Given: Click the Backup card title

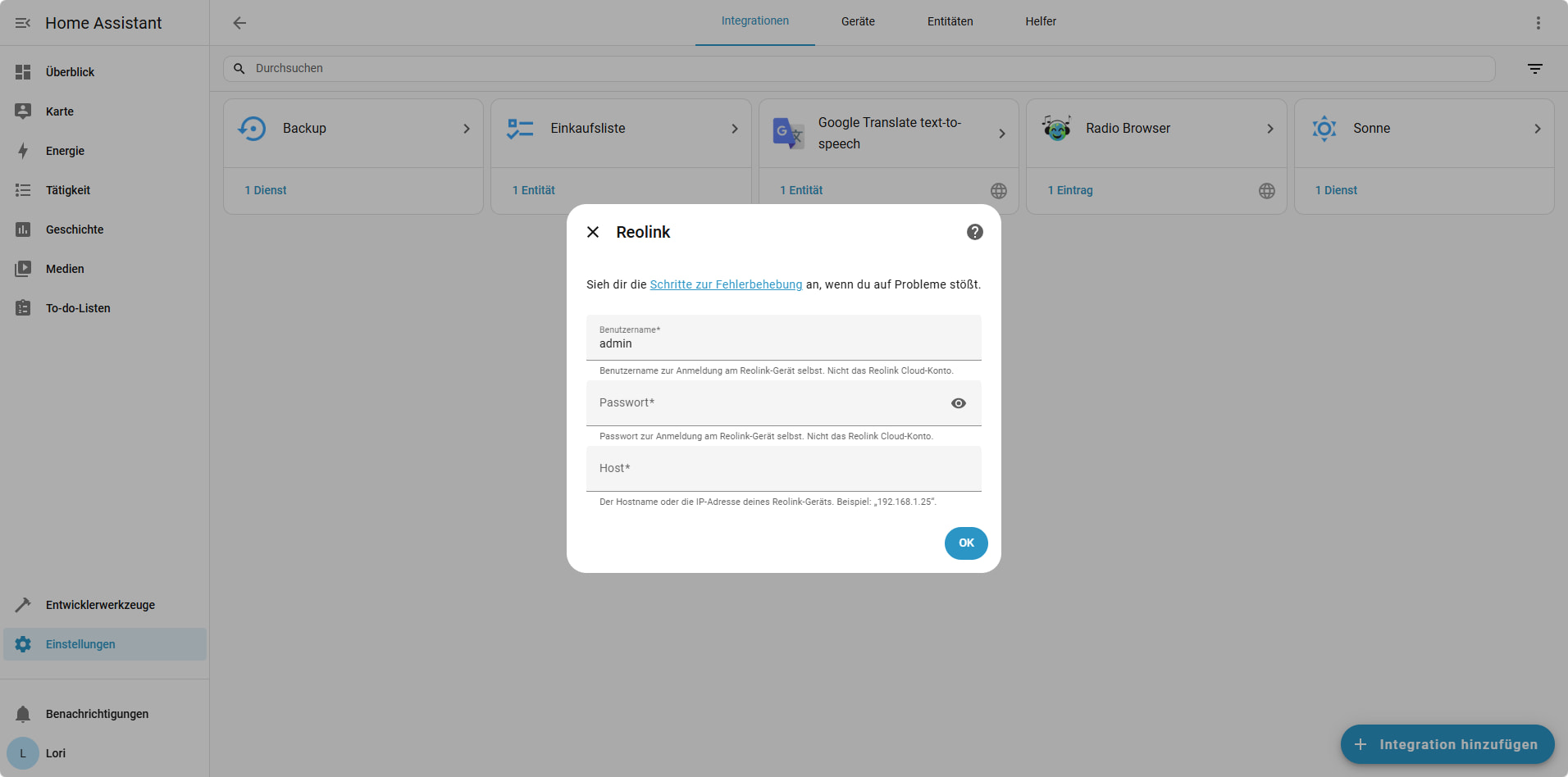Looking at the screenshot, I should tap(304, 129).
